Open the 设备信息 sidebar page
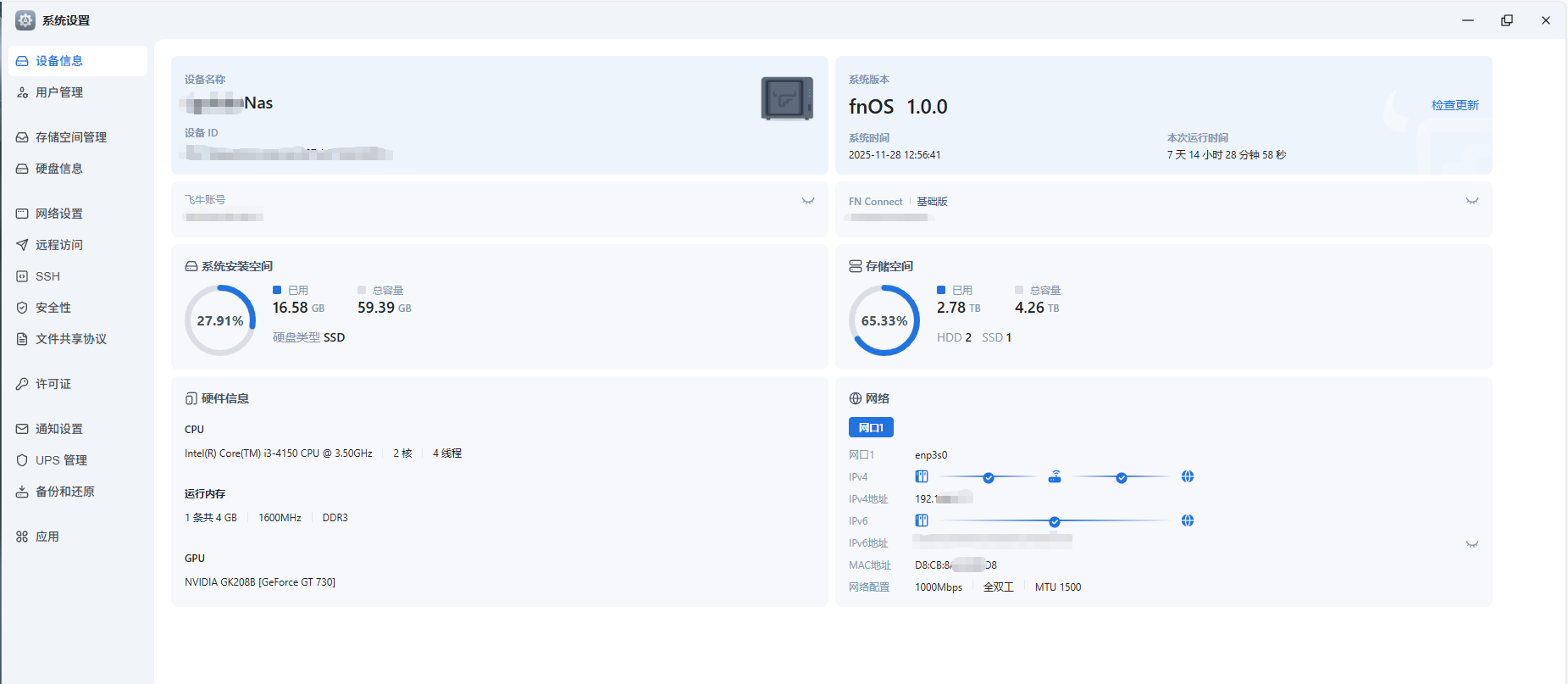The width and height of the screenshot is (1568, 684). tap(78, 61)
